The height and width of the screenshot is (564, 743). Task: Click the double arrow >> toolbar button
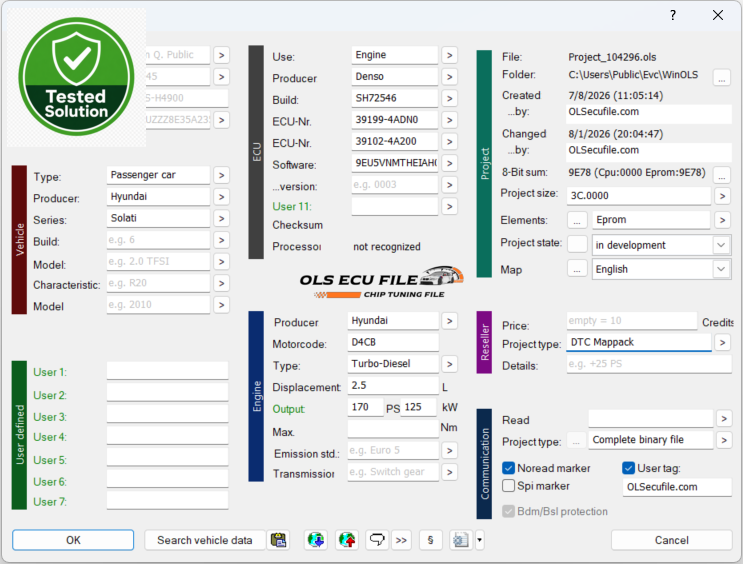401,540
